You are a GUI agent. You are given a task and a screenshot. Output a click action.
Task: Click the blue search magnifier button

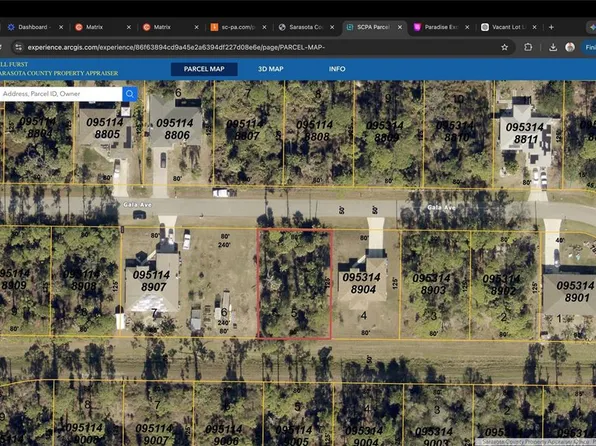[x=130, y=94]
